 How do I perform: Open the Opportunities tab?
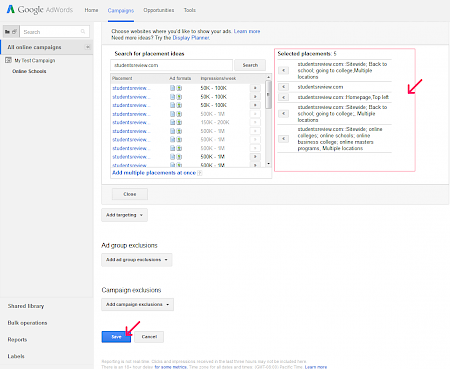[x=159, y=10]
